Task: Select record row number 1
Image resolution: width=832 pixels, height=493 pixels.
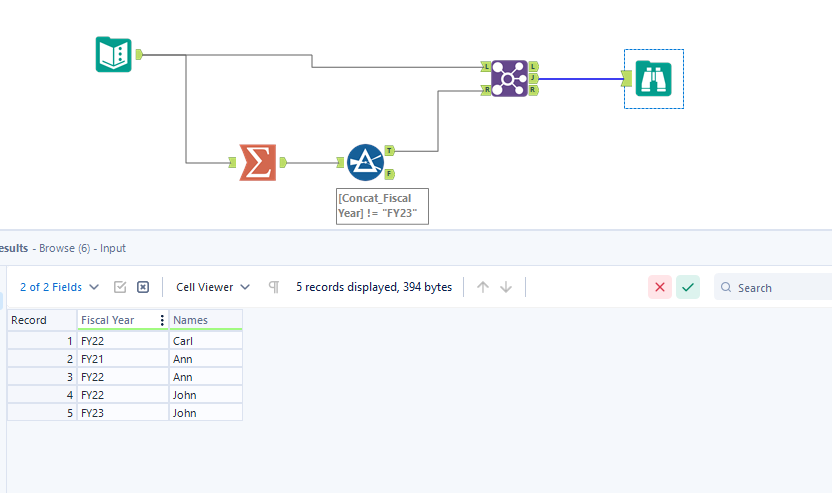Action: point(42,341)
